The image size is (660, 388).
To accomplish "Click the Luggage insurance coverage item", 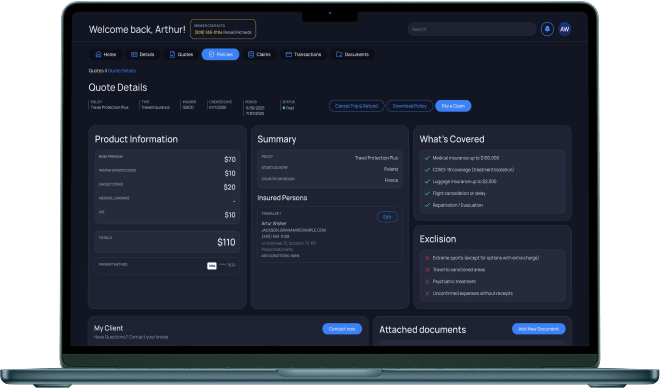I will (x=465, y=182).
